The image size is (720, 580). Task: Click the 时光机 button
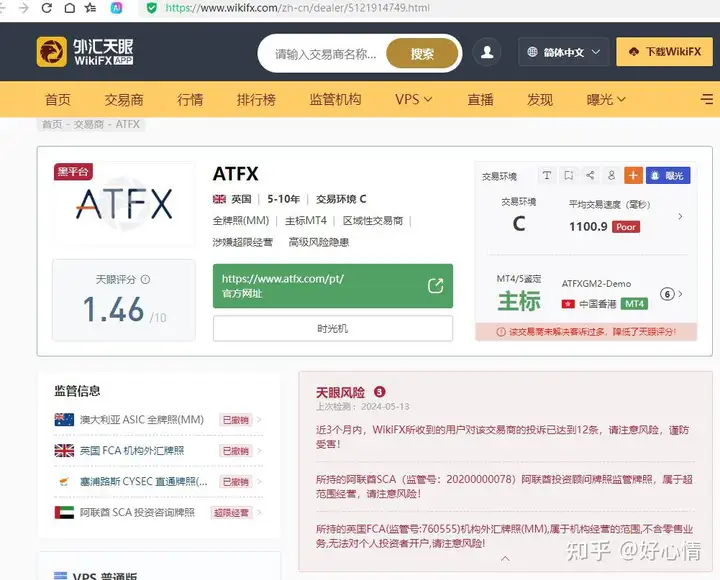tap(332, 328)
